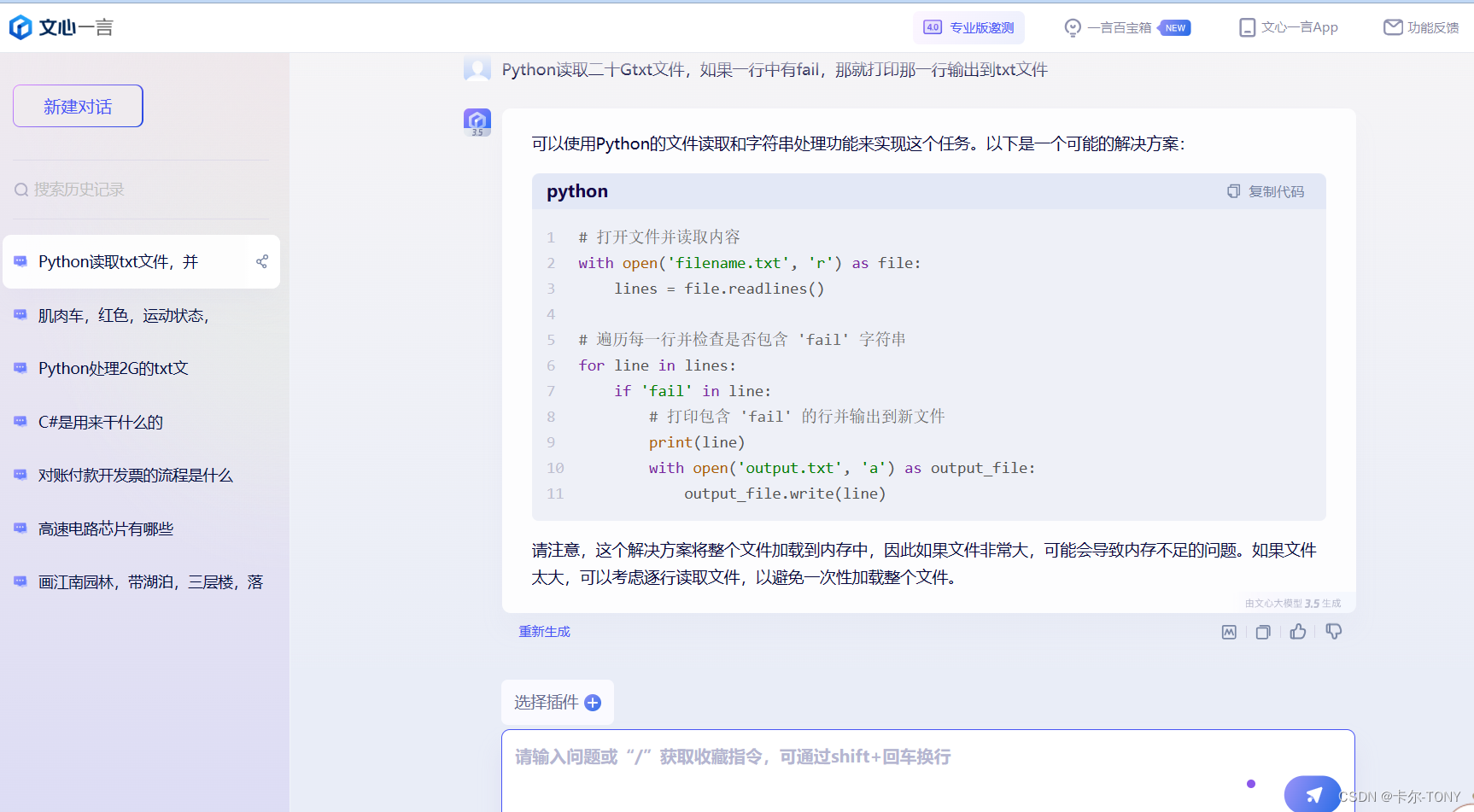Click code line with open('filename.txt', 'r')

(750, 263)
